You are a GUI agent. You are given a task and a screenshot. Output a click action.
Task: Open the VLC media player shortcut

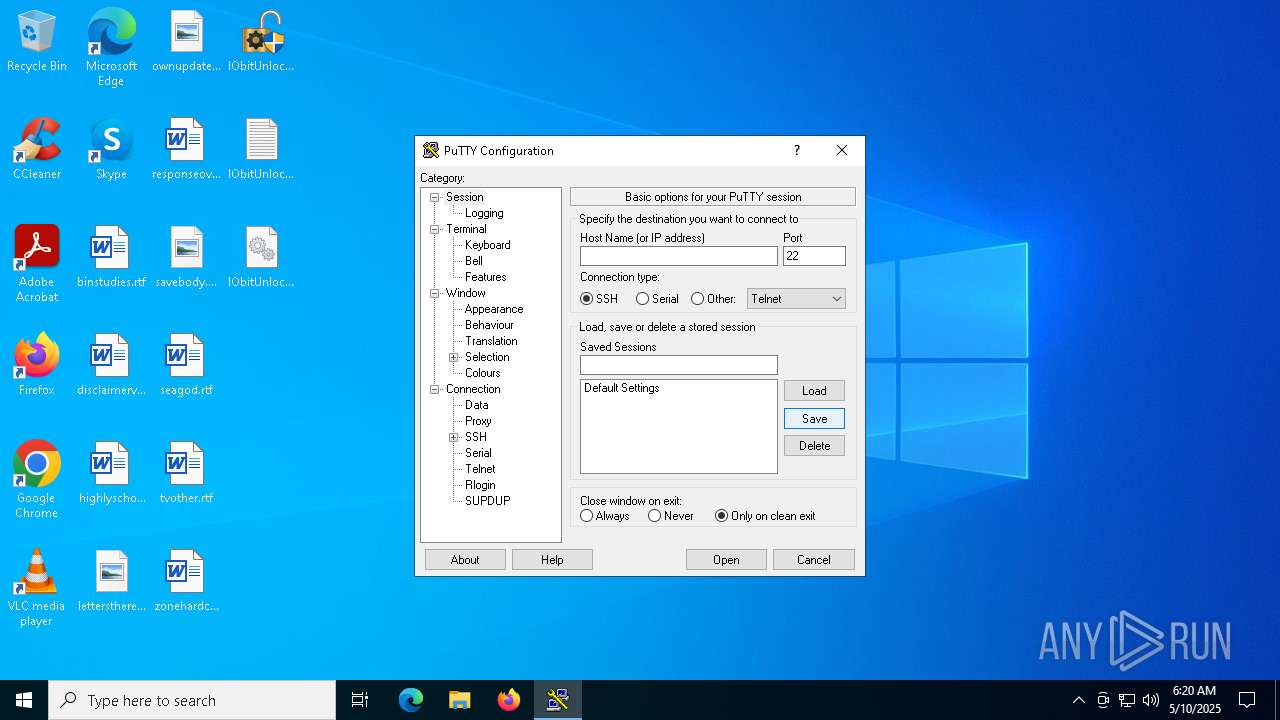coord(37,588)
